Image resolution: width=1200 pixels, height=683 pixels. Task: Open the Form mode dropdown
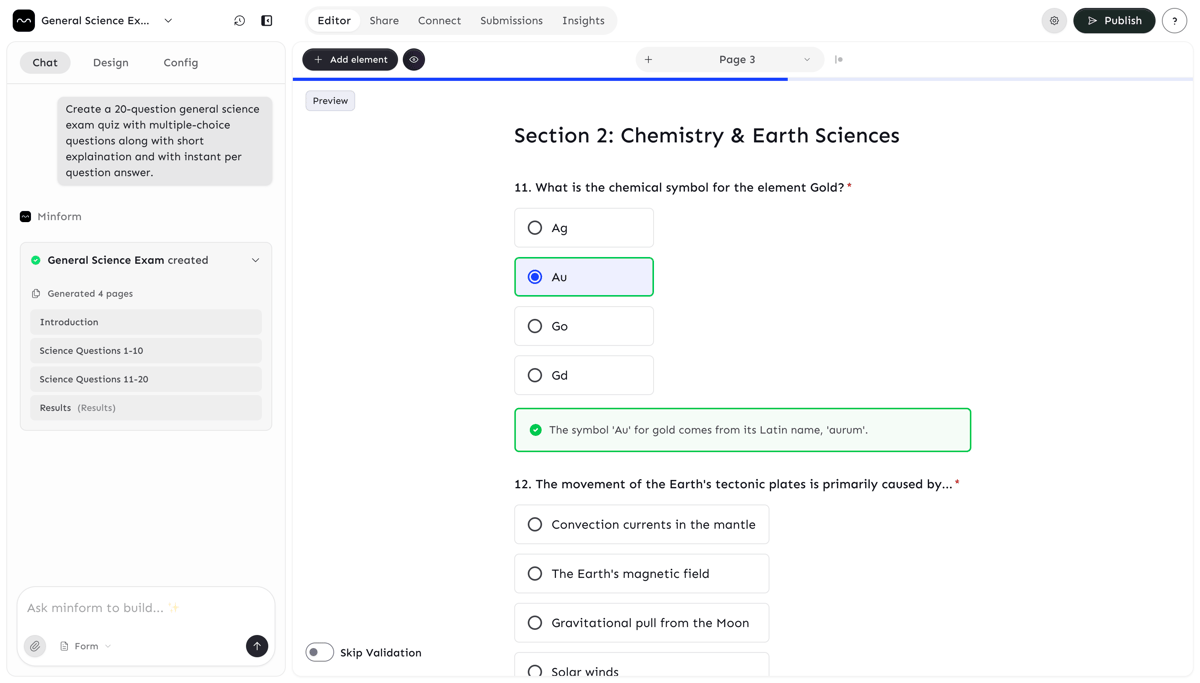click(86, 646)
